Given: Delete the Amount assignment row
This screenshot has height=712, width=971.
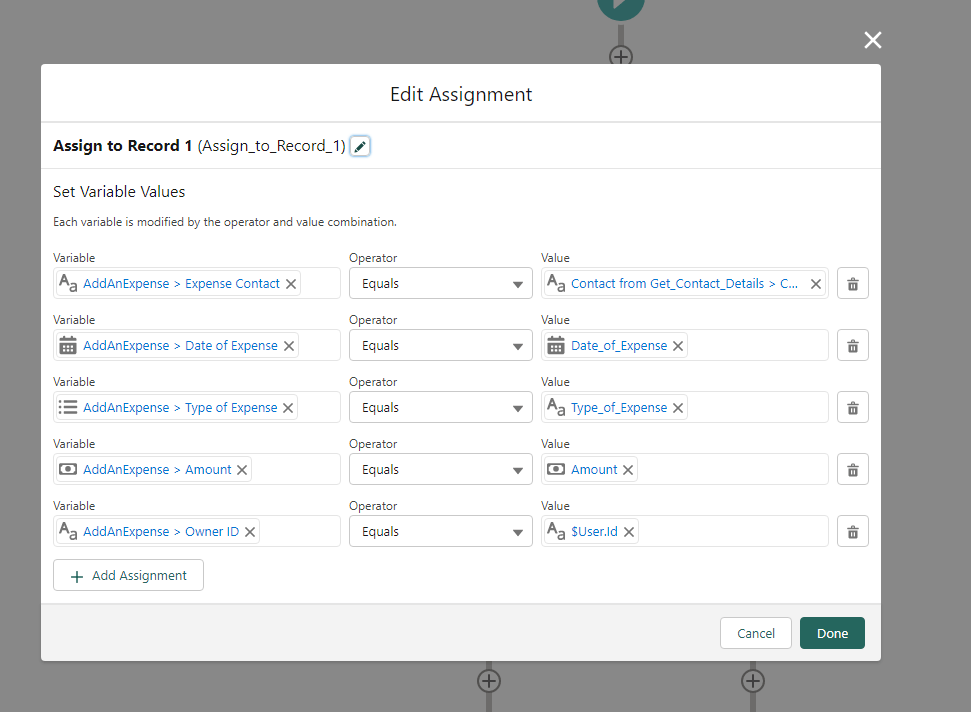Looking at the screenshot, I should (x=852, y=470).
